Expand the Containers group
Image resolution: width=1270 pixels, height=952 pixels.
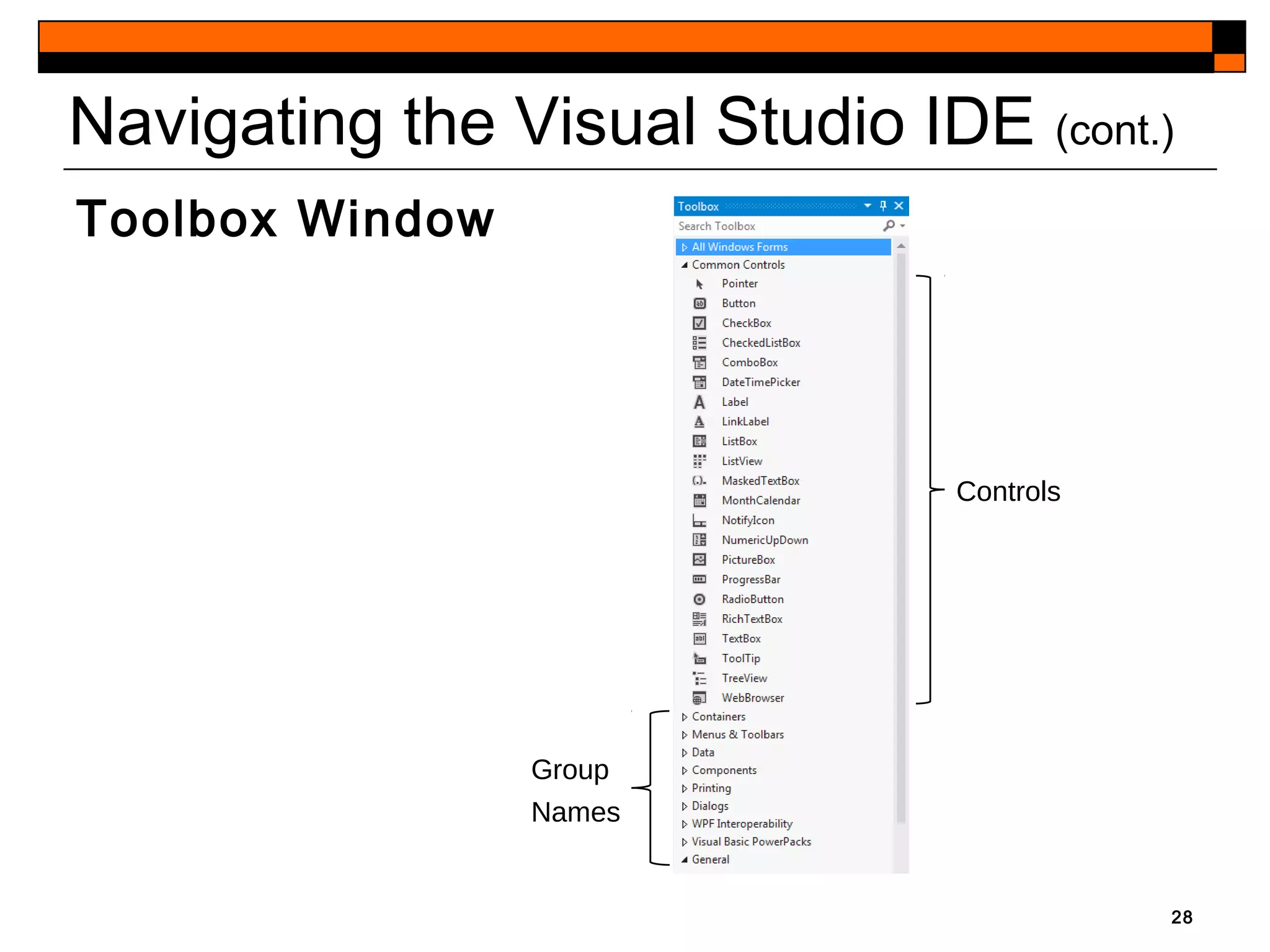685,717
